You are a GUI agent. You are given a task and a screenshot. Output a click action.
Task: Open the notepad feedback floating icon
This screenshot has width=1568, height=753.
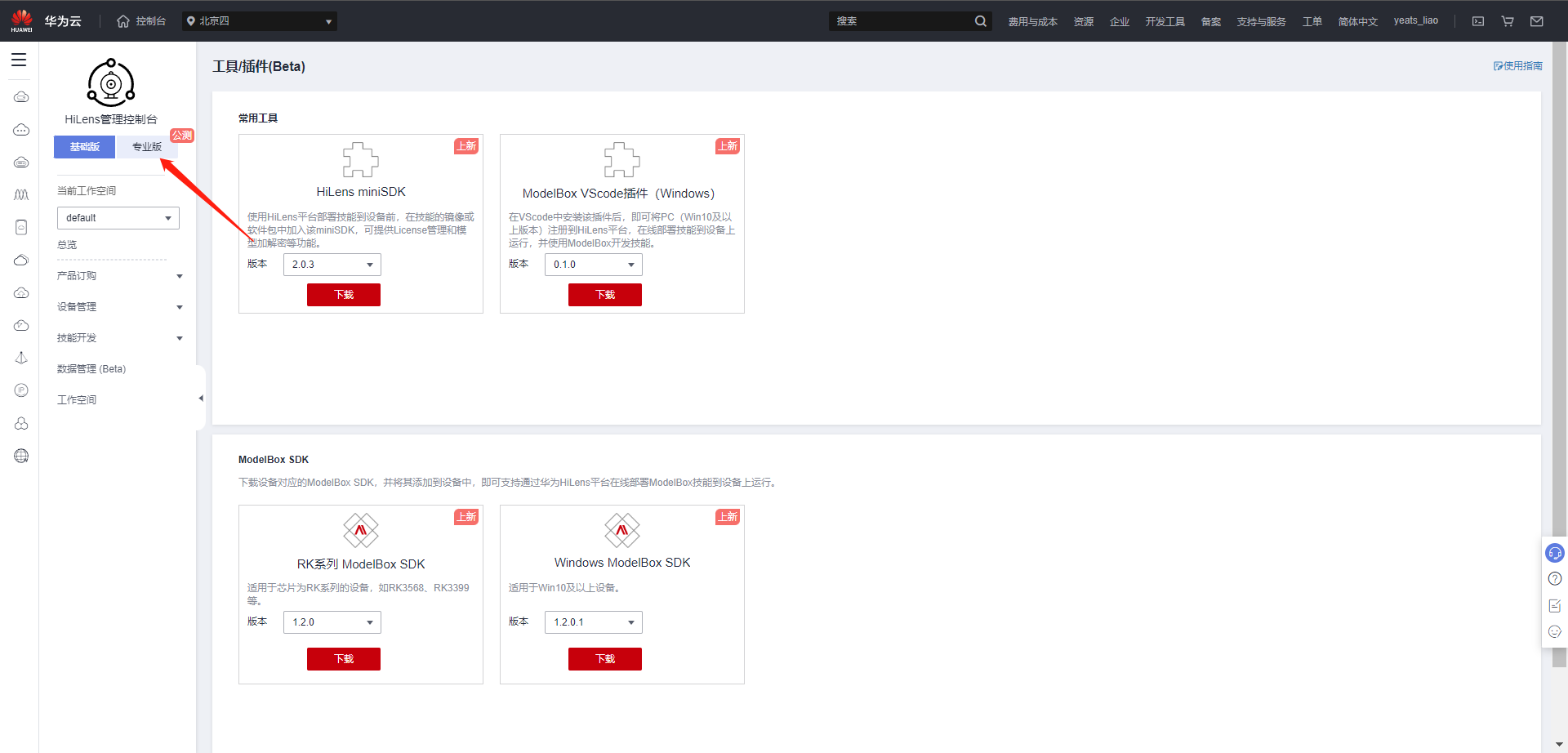pyautogui.click(x=1555, y=605)
